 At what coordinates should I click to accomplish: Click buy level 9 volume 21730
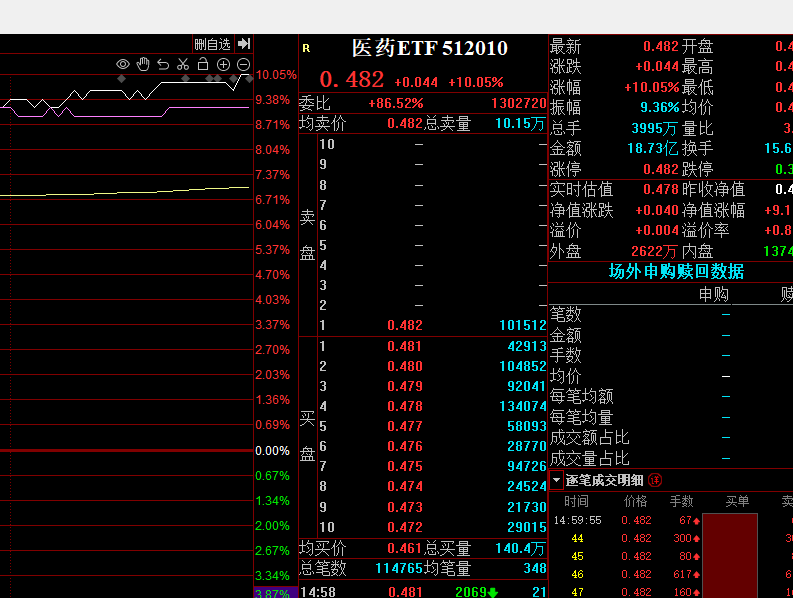pos(526,507)
